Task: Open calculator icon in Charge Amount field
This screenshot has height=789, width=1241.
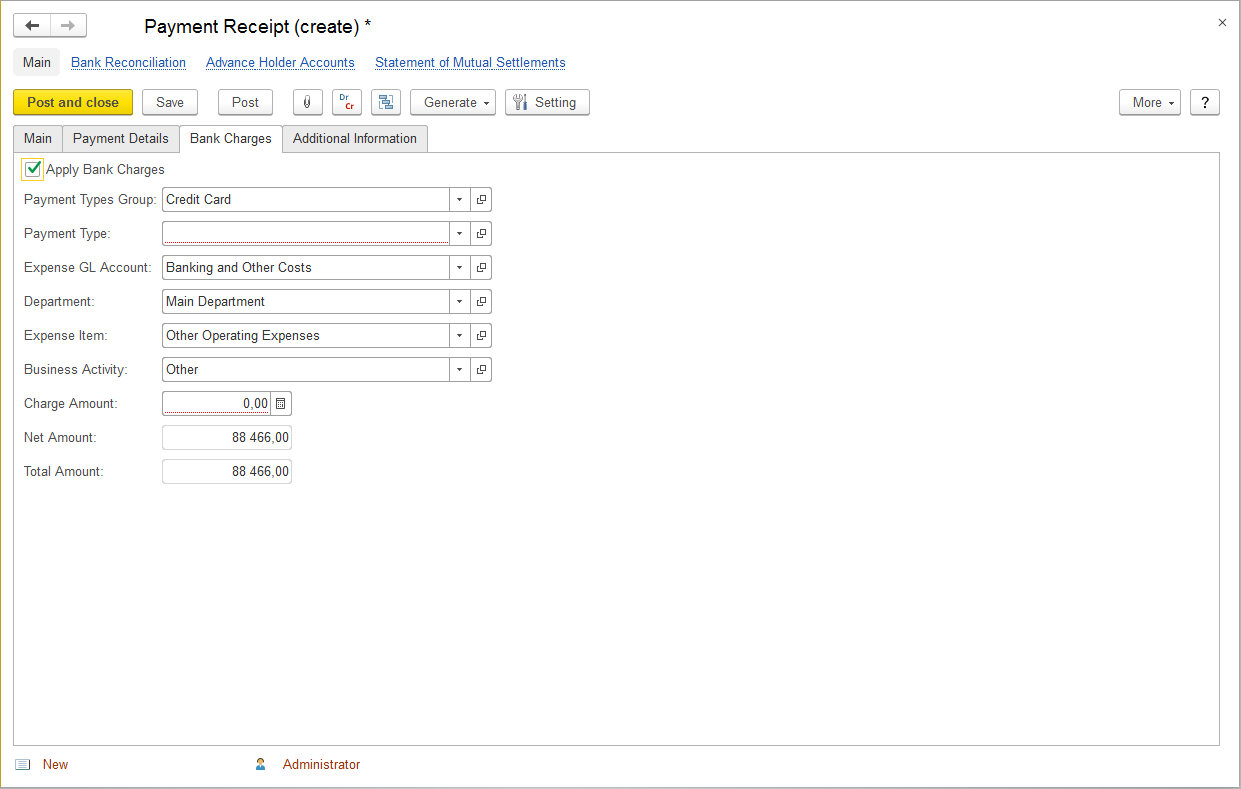Action: coord(281,404)
